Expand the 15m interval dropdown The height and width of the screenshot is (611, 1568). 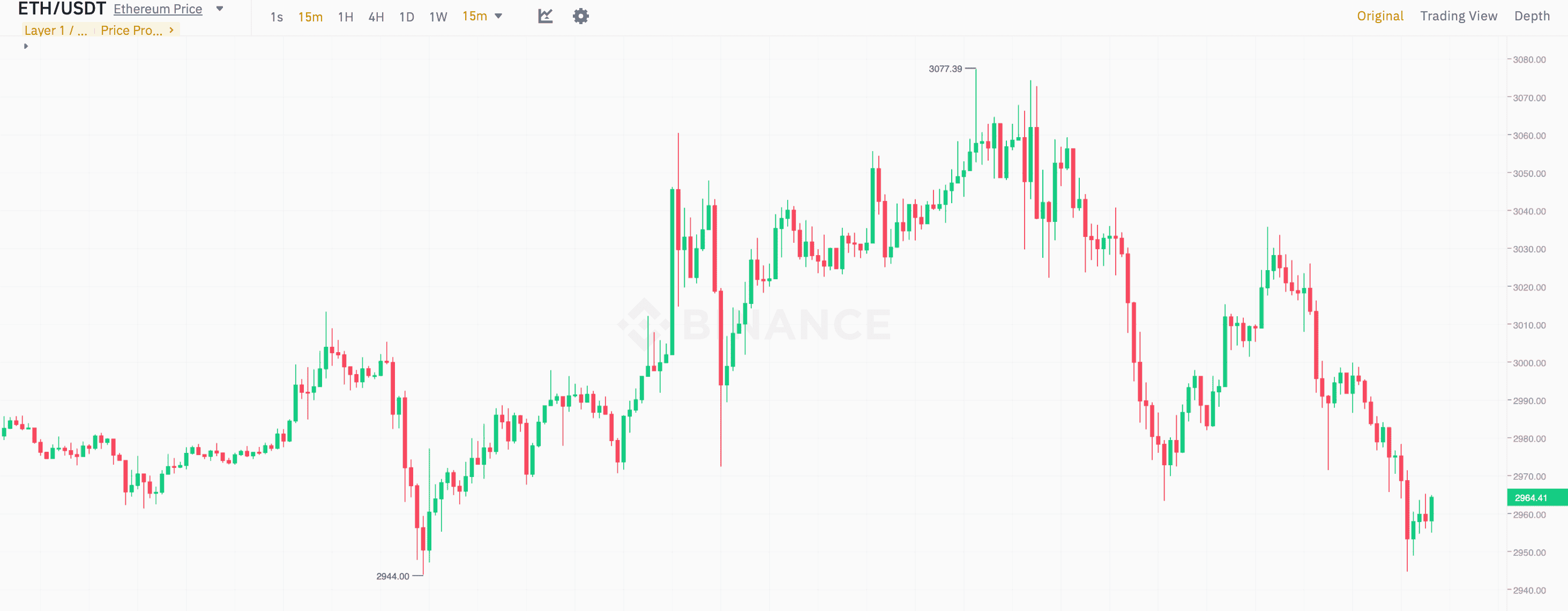(x=498, y=17)
